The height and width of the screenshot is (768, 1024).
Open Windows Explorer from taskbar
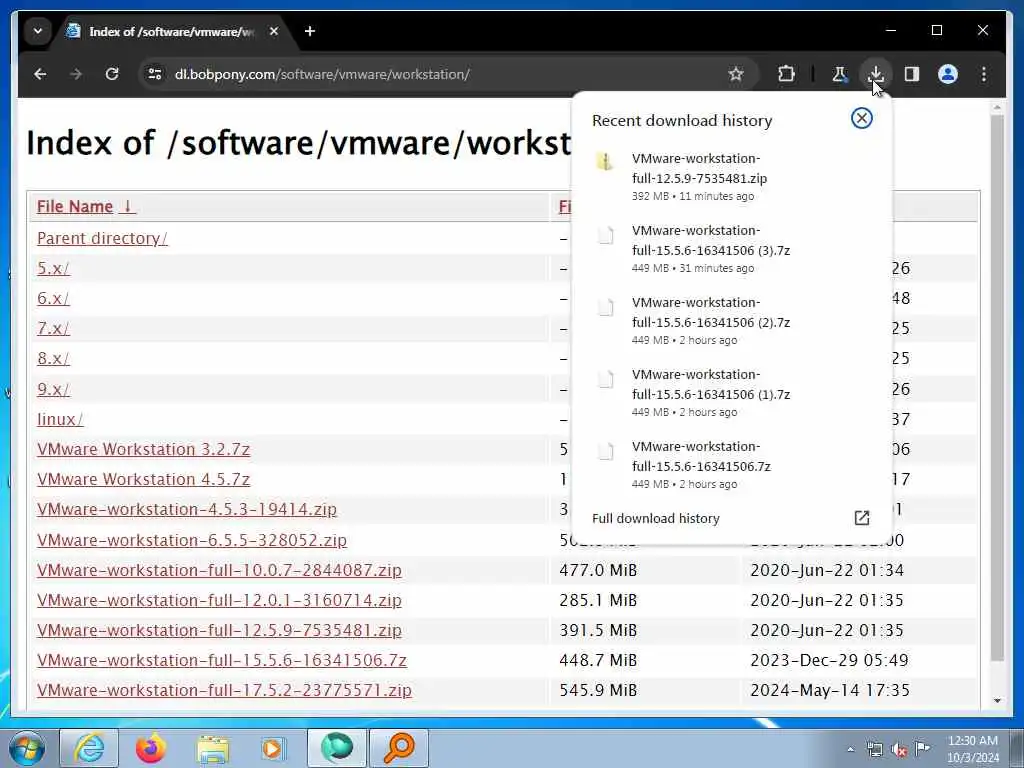[213, 749]
